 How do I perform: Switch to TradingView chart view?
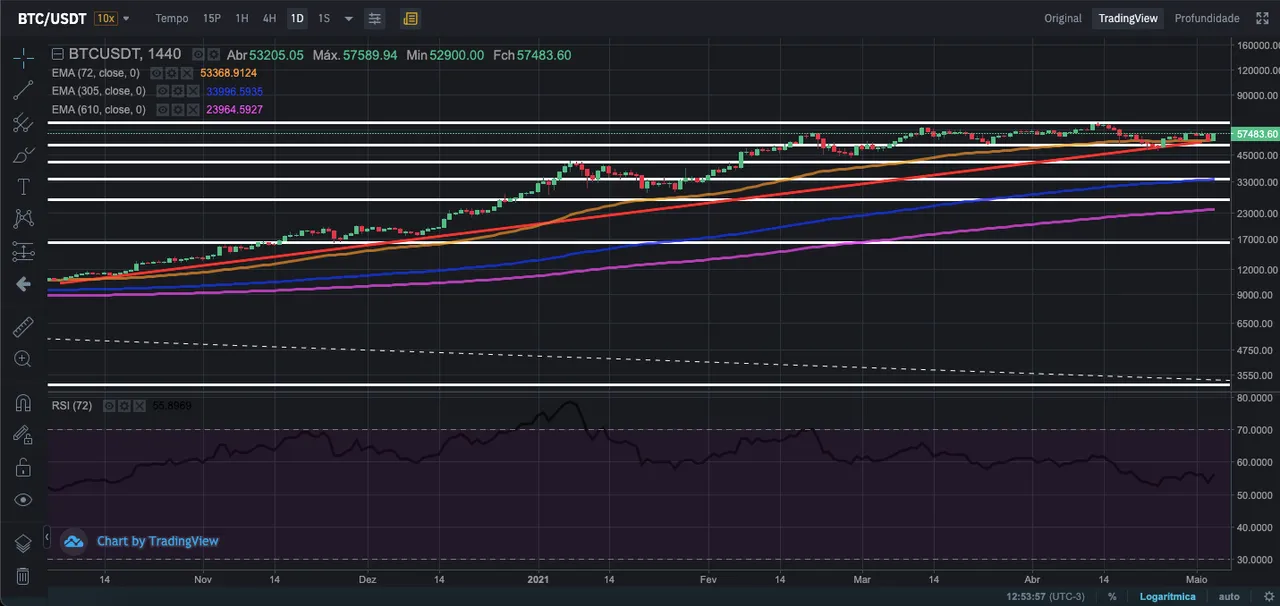pyautogui.click(x=1128, y=18)
